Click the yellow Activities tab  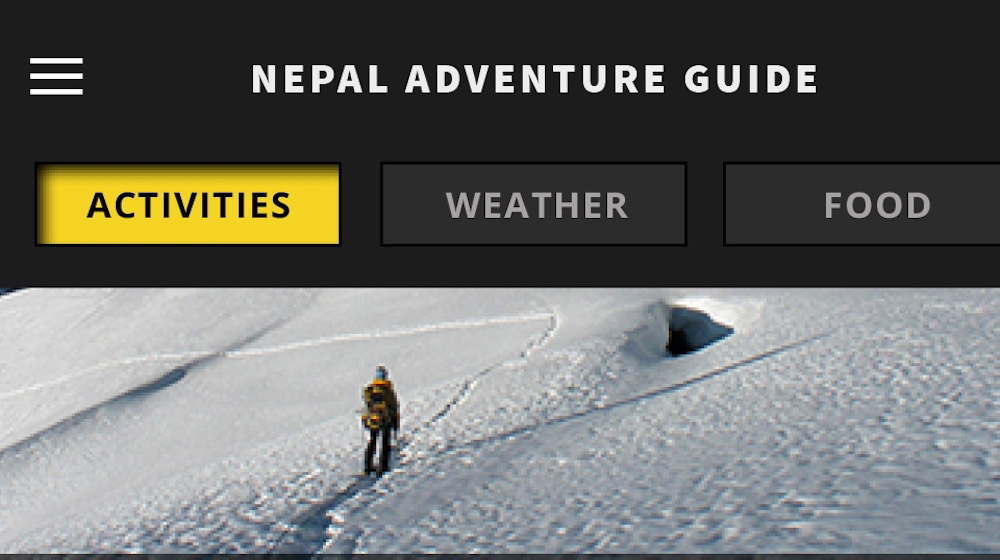click(x=188, y=204)
